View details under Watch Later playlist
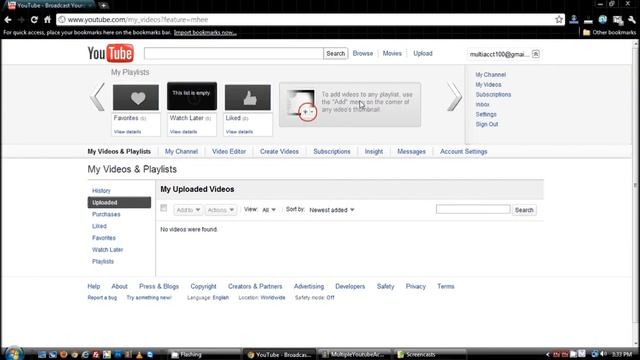This screenshot has width=640, height=360. (x=184, y=132)
